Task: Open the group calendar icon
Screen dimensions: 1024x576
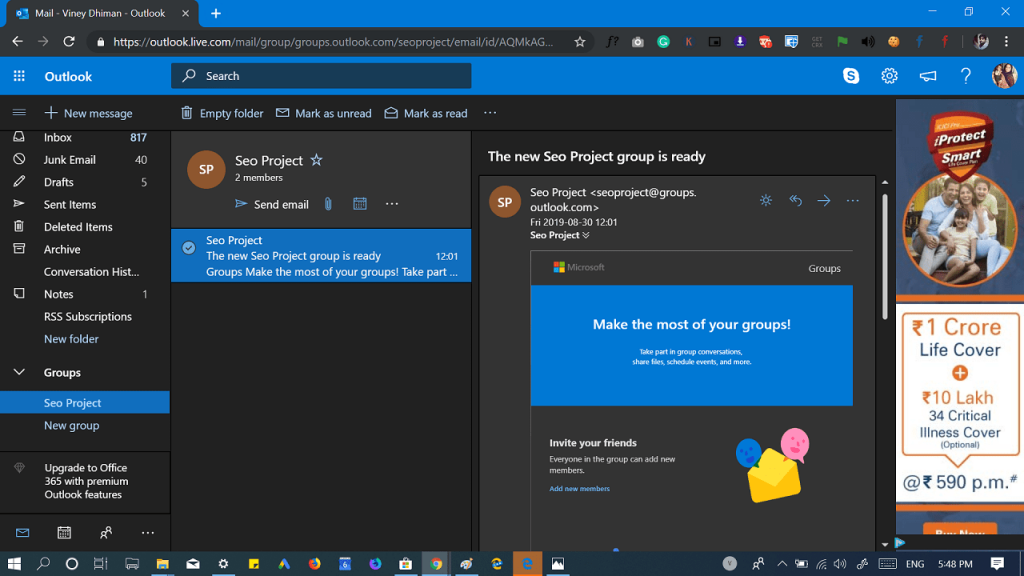Action: 360,204
